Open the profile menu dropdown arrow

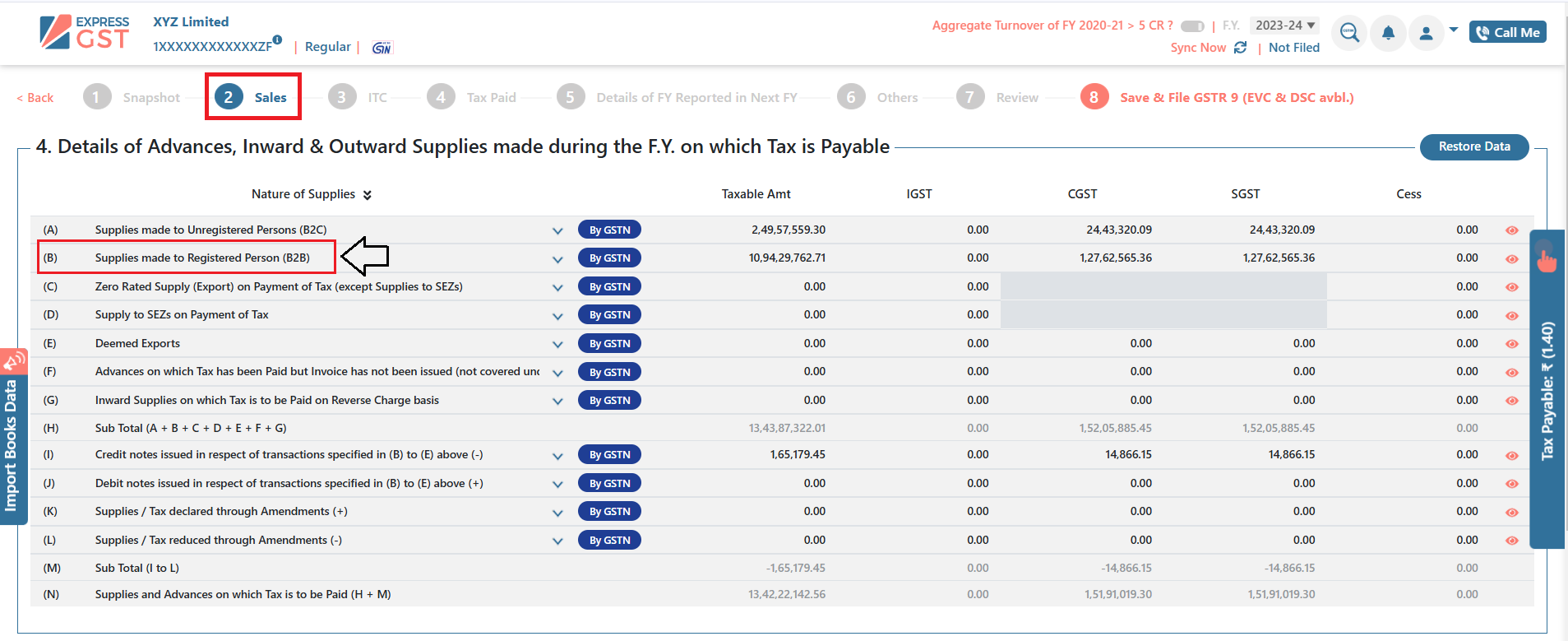click(1454, 30)
